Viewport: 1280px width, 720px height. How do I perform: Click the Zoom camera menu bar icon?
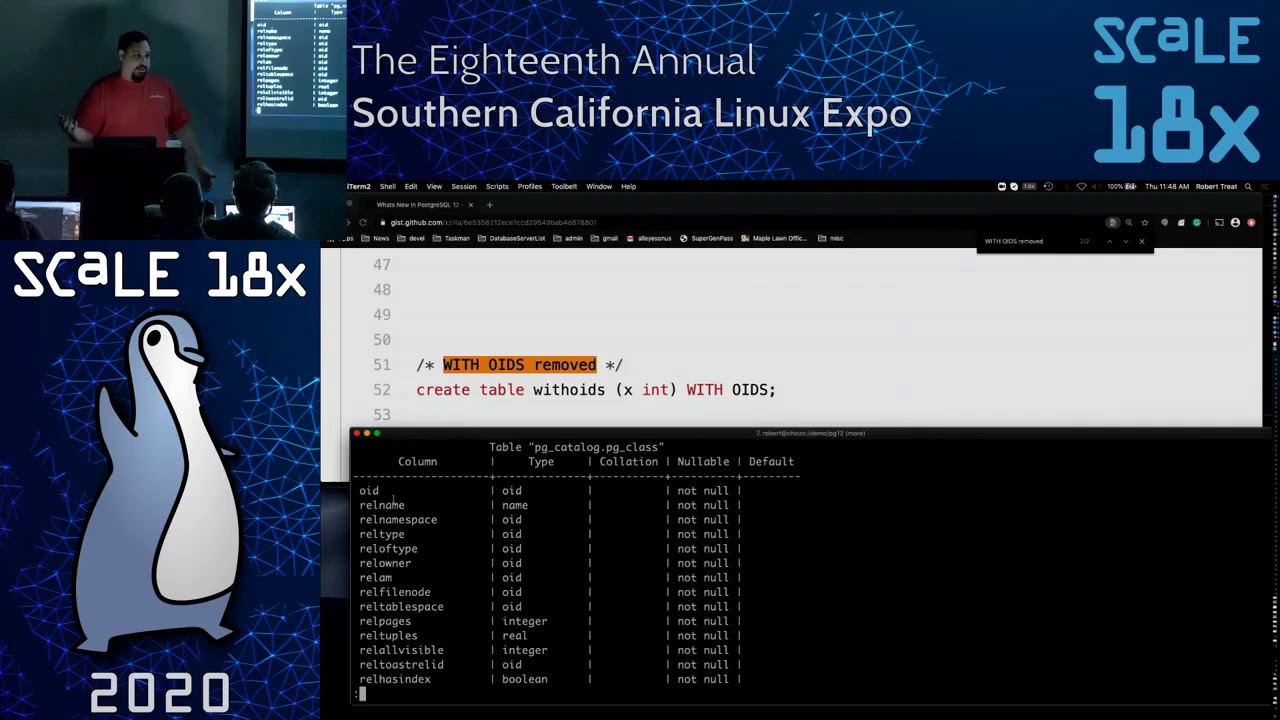tap(1002, 186)
